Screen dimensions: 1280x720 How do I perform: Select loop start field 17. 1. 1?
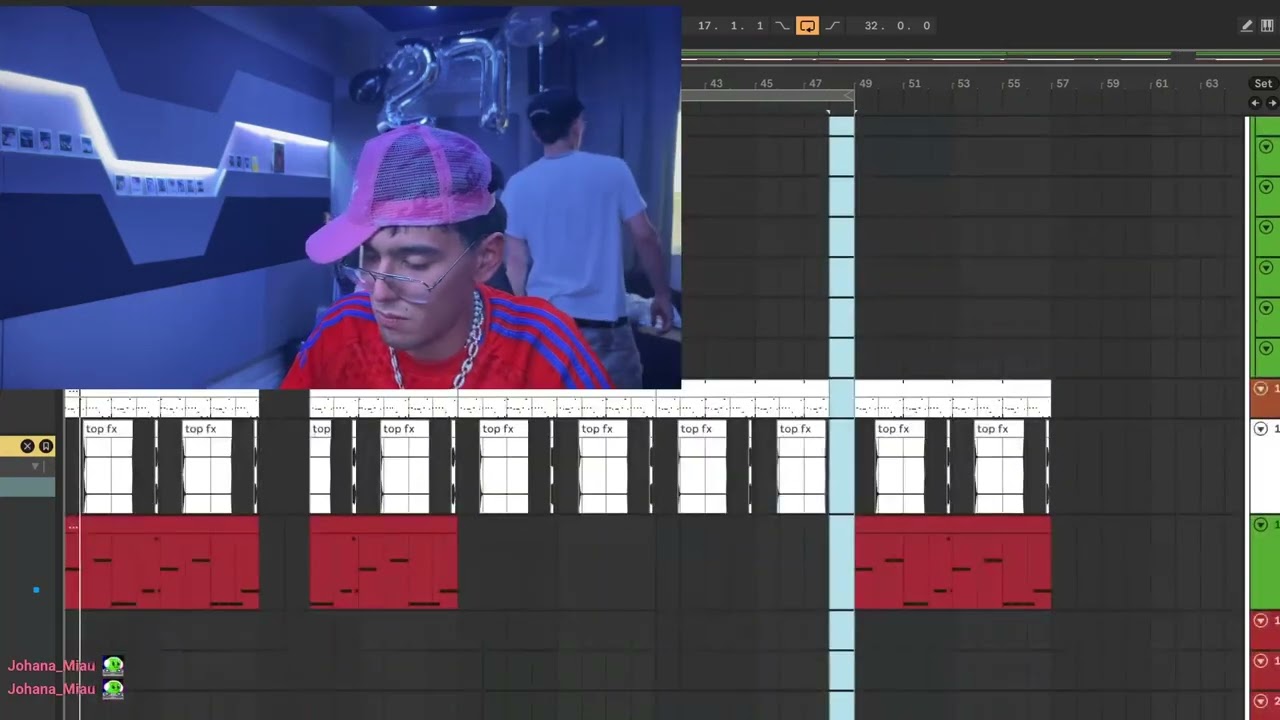(x=731, y=26)
